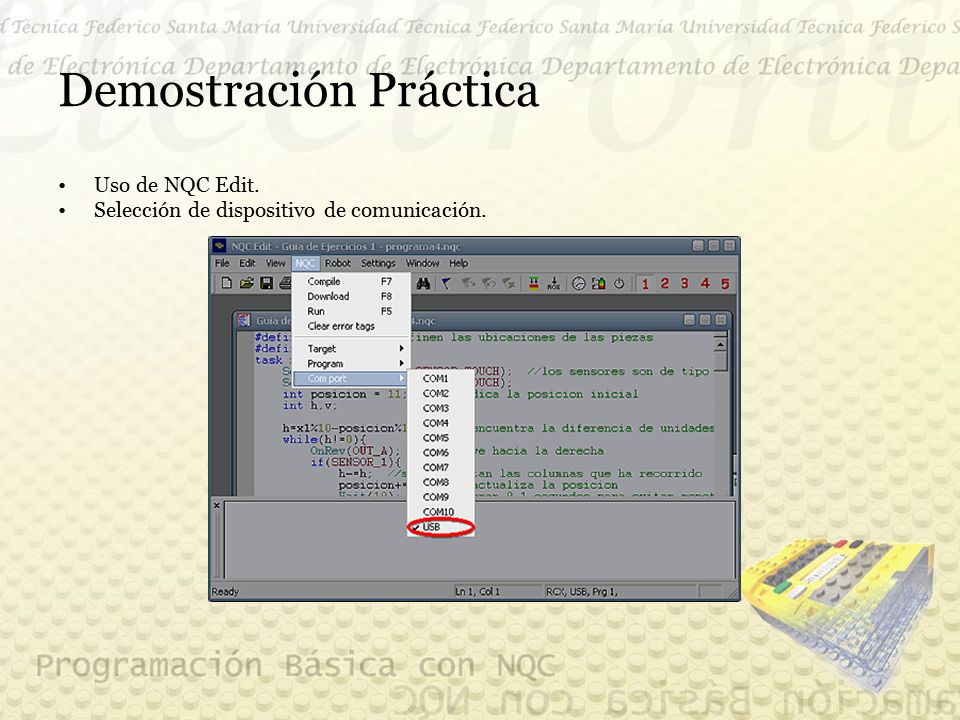Image resolution: width=960 pixels, height=720 pixels.
Task: Select program slot 1
Action: coord(645,283)
